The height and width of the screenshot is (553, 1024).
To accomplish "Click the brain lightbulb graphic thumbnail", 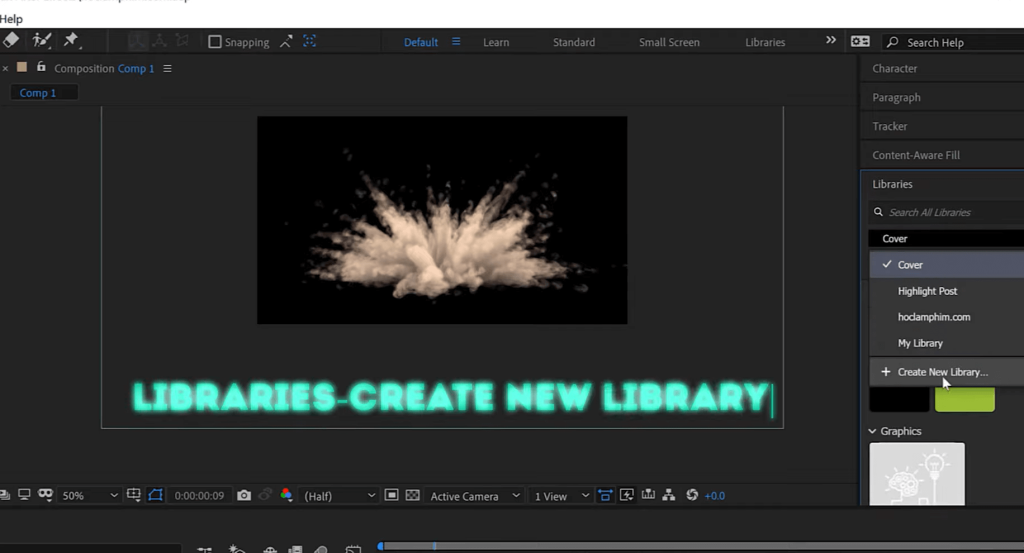I will (x=917, y=474).
